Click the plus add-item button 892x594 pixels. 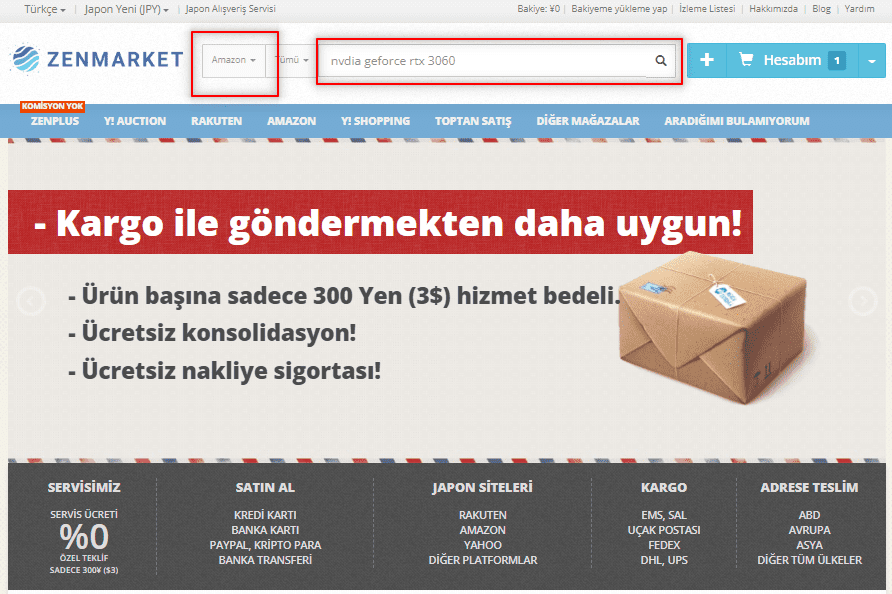pos(707,60)
